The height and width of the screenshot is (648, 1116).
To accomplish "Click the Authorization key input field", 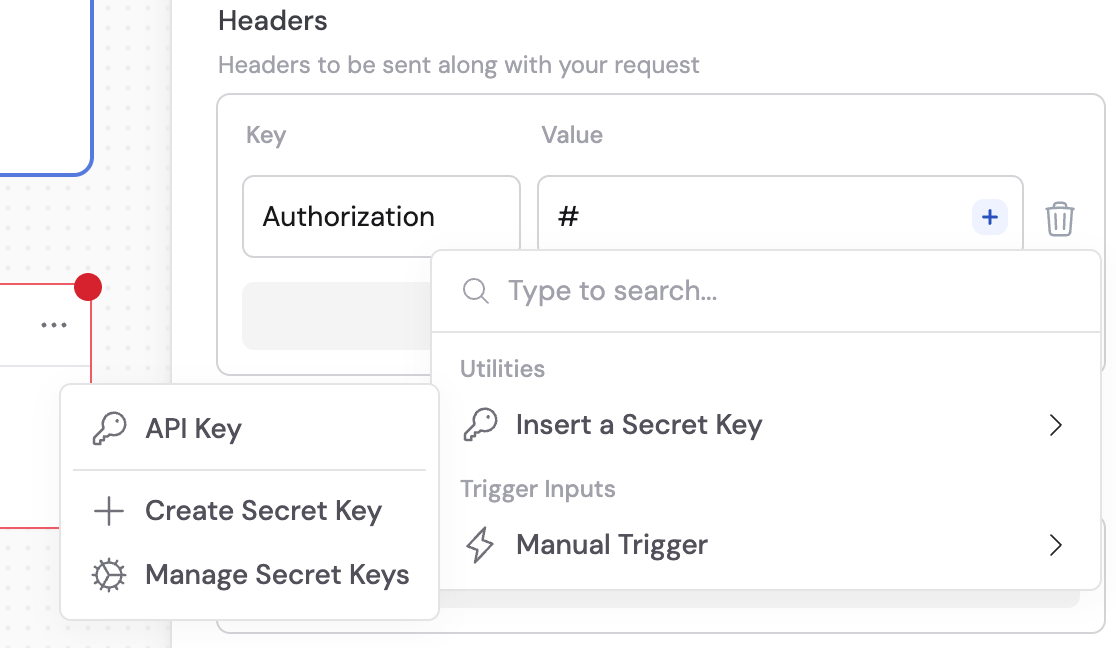I will 380,216.
